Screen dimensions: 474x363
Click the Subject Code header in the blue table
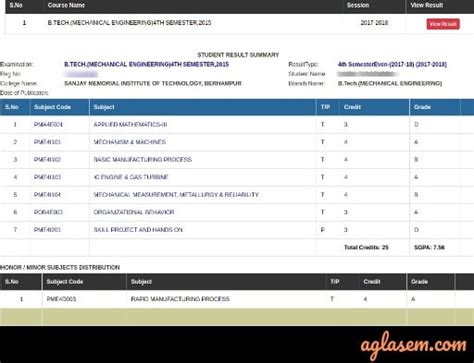coord(52,107)
